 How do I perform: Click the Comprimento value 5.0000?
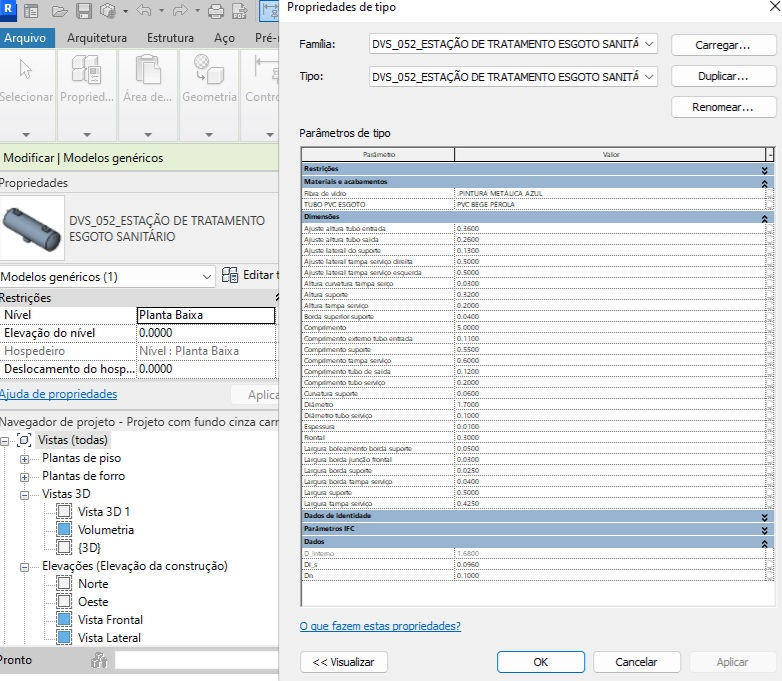610,328
